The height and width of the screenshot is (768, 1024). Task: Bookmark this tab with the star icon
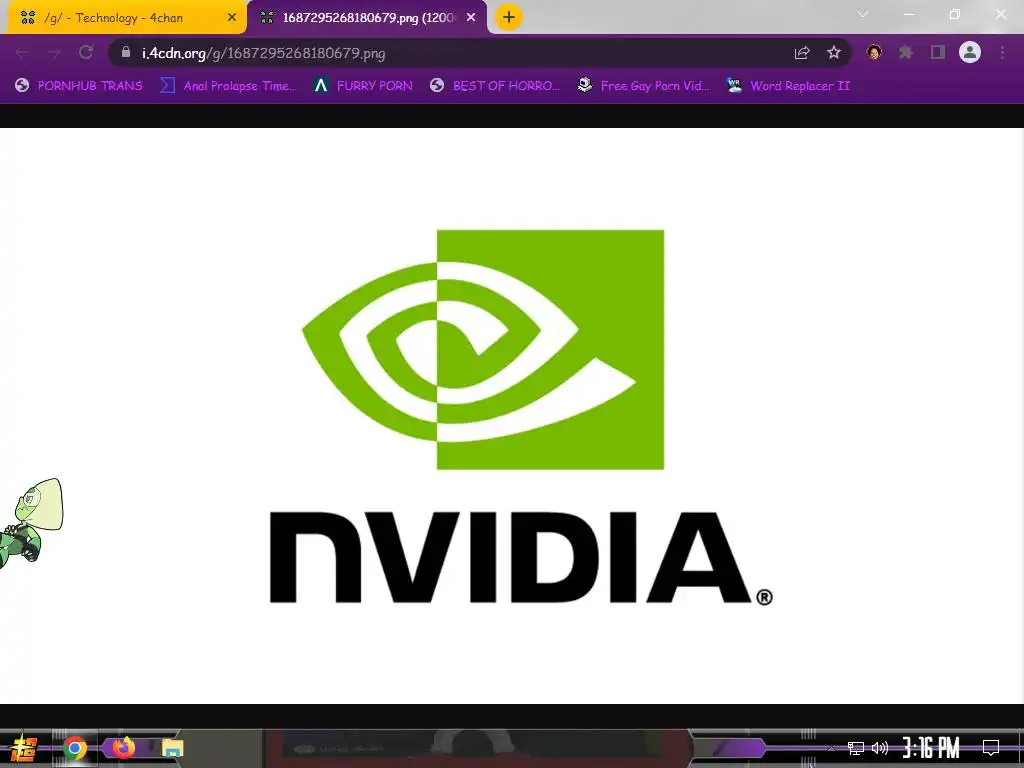tap(834, 53)
